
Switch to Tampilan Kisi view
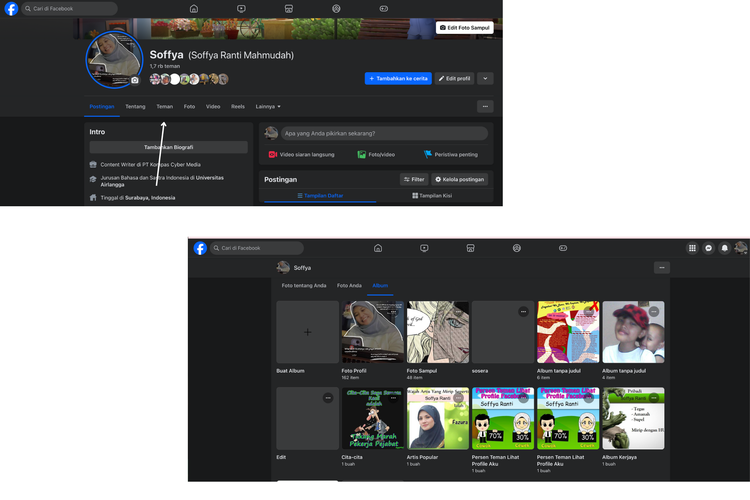tap(432, 196)
